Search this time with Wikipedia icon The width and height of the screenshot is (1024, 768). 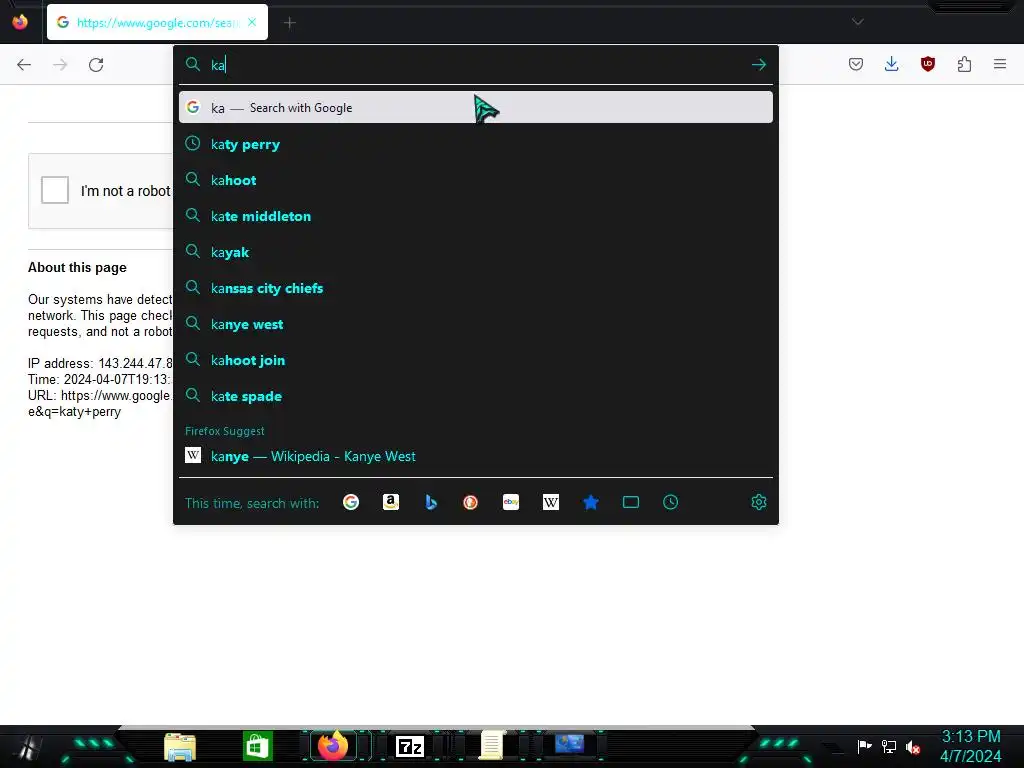551,502
